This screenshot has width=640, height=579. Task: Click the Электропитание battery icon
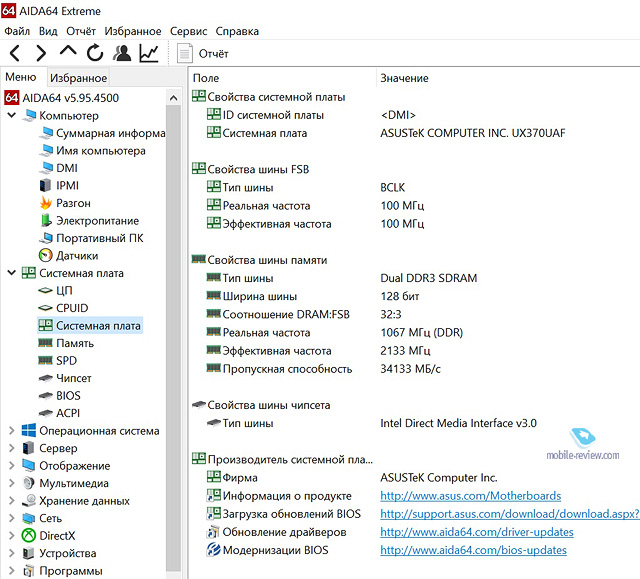(46, 220)
